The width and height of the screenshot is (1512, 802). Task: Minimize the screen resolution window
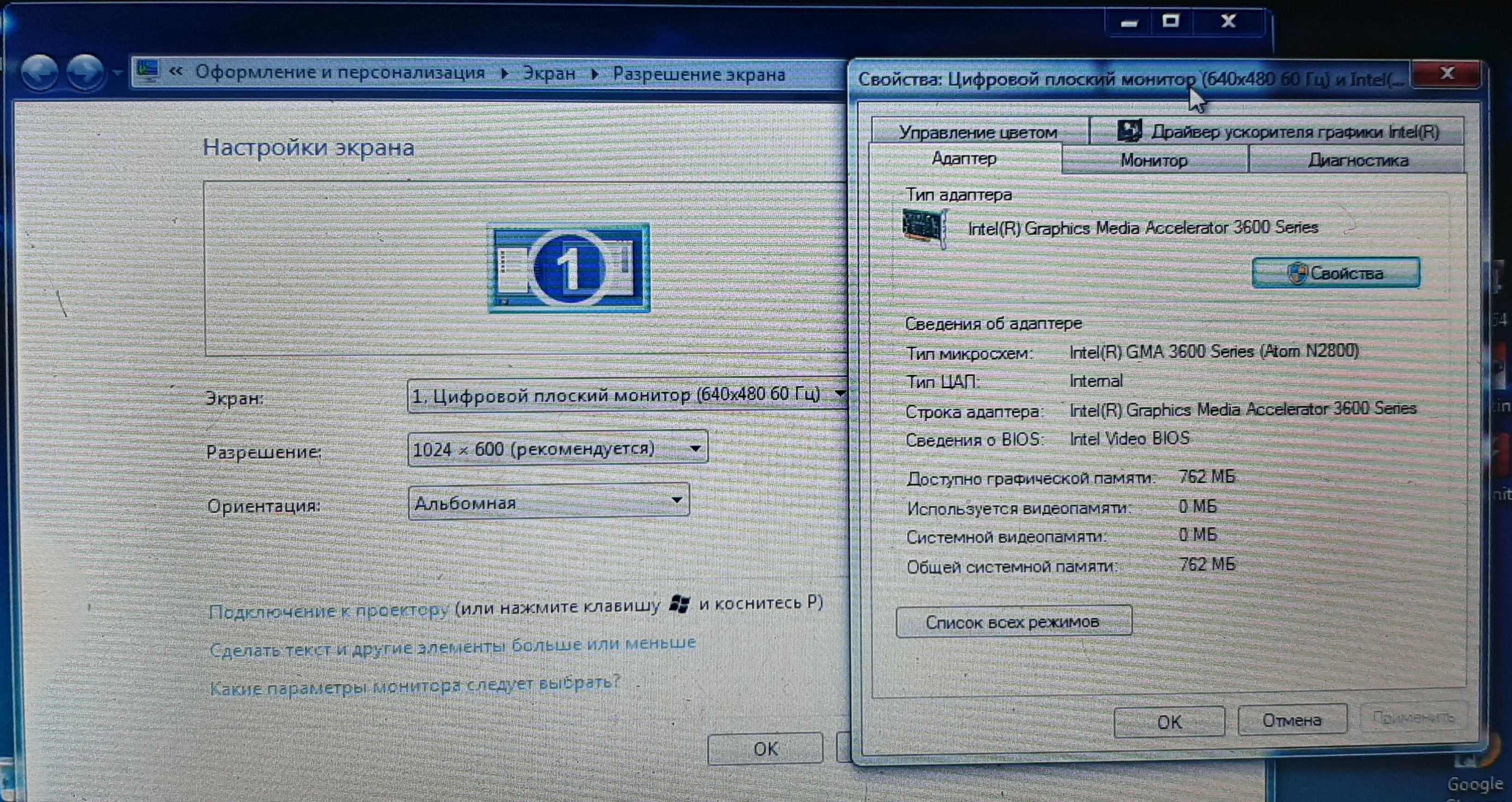(x=1129, y=23)
